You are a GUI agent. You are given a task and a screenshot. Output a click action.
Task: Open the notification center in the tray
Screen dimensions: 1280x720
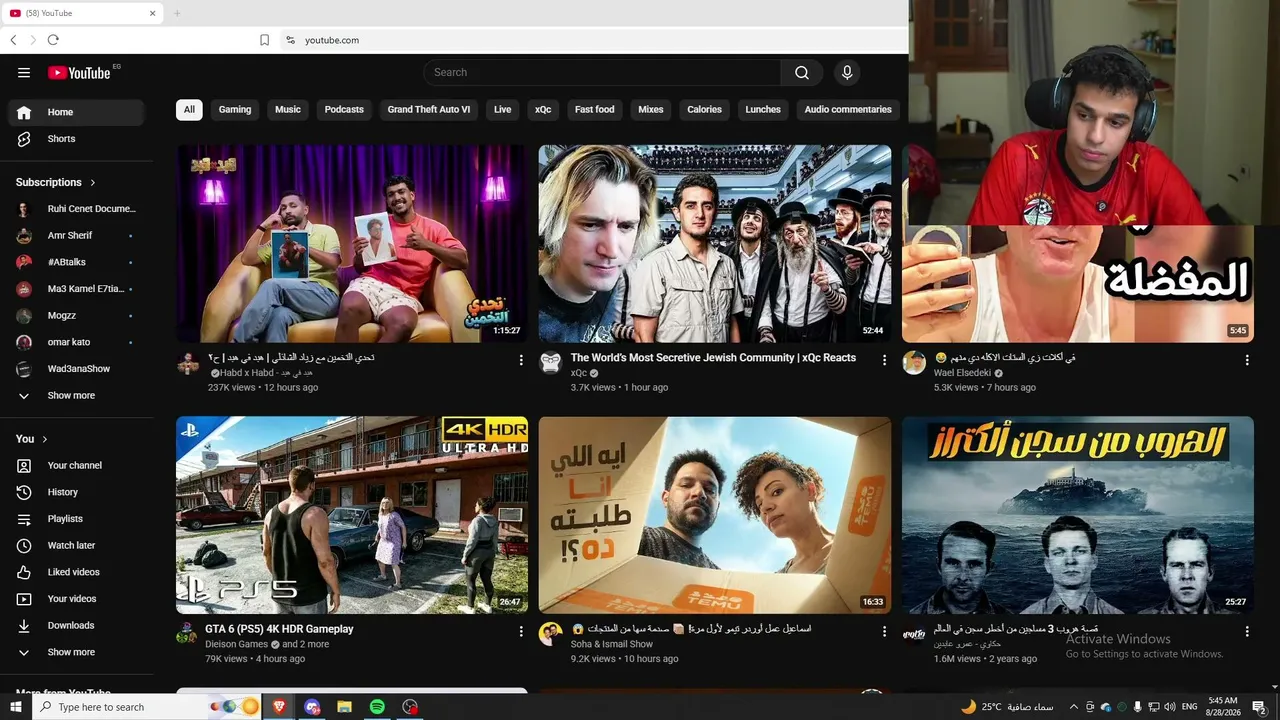(1259, 707)
